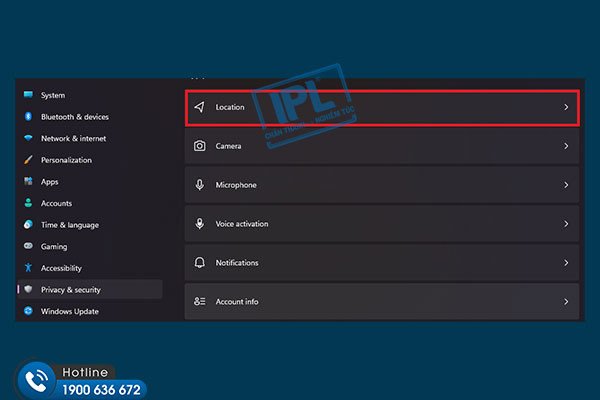Open Accessibility settings
The width and height of the screenshot is (600, 400).
61,268
